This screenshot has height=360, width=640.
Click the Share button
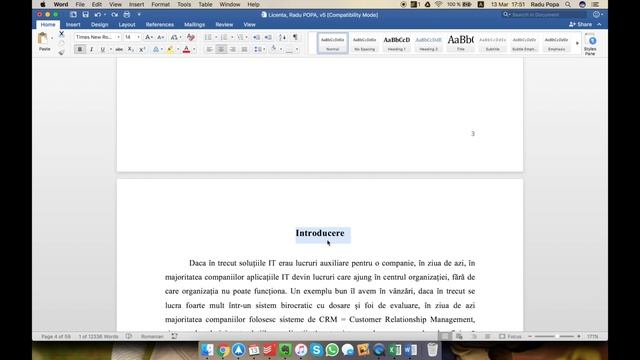pos(580,24)
